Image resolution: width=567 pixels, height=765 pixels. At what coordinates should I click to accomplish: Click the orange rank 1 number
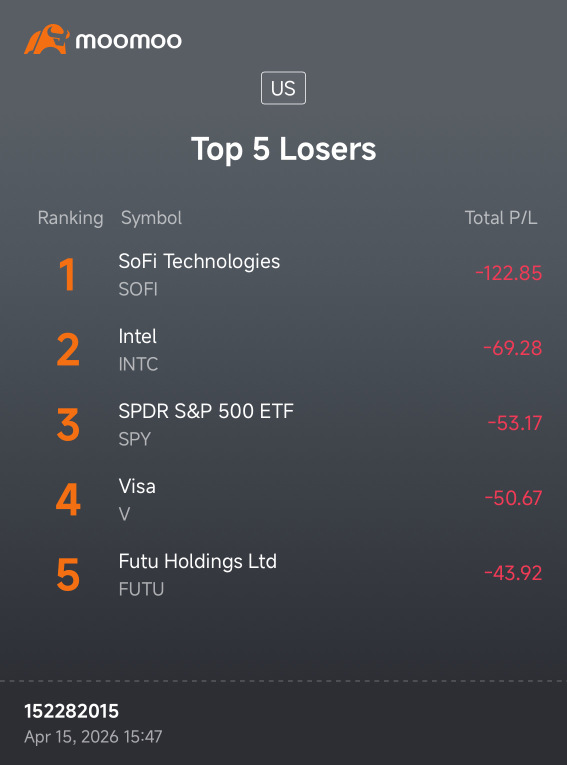point(67,275)
